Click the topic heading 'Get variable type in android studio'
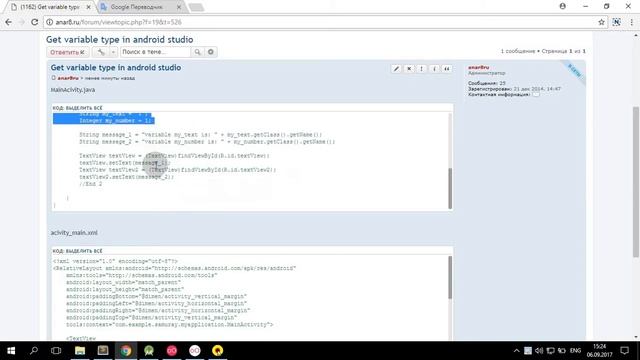Image resolution: width=640 pixels, height=360 pixels. pyautogui.click(x=120, y=40)
